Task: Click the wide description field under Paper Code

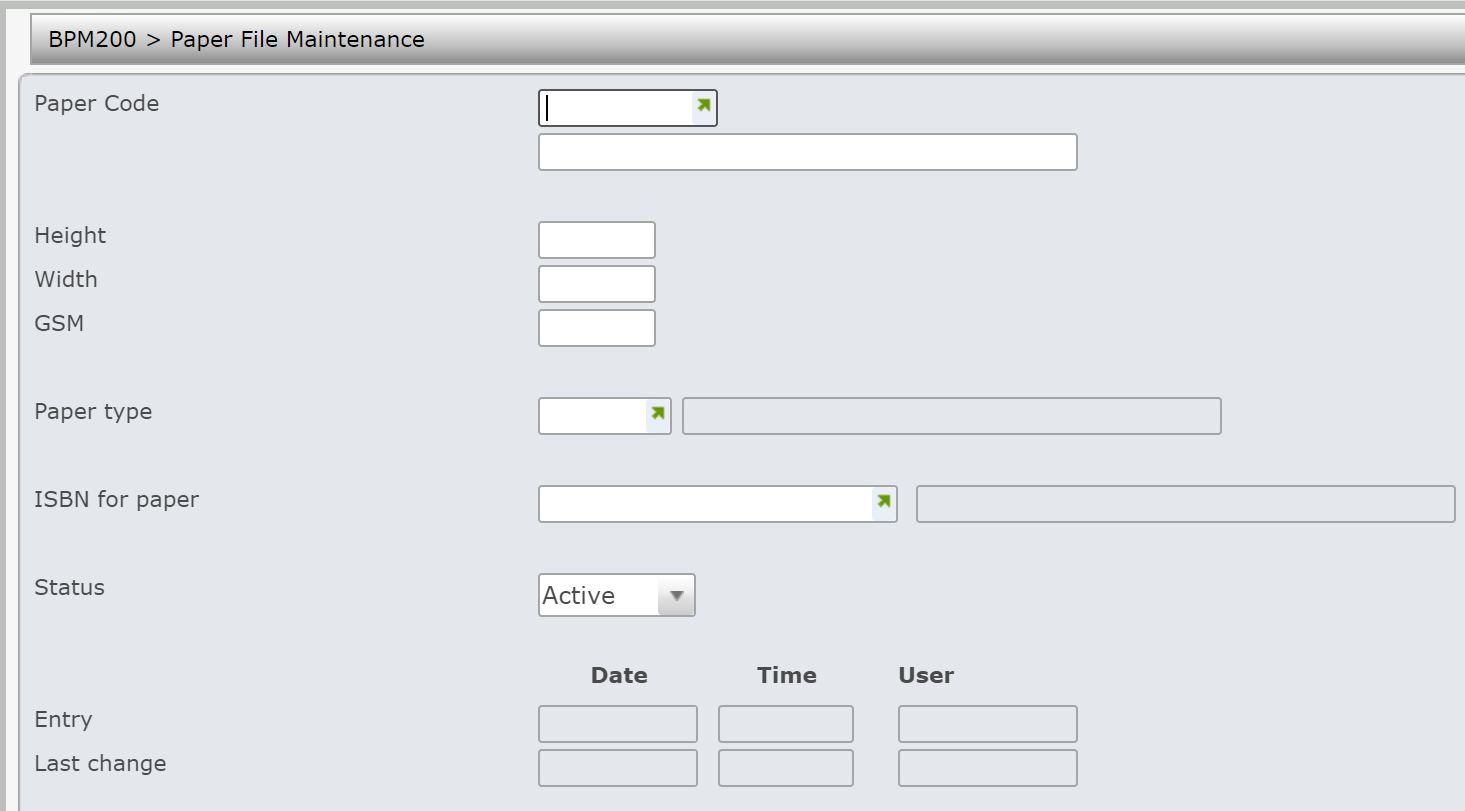Action: coord(807,152)
